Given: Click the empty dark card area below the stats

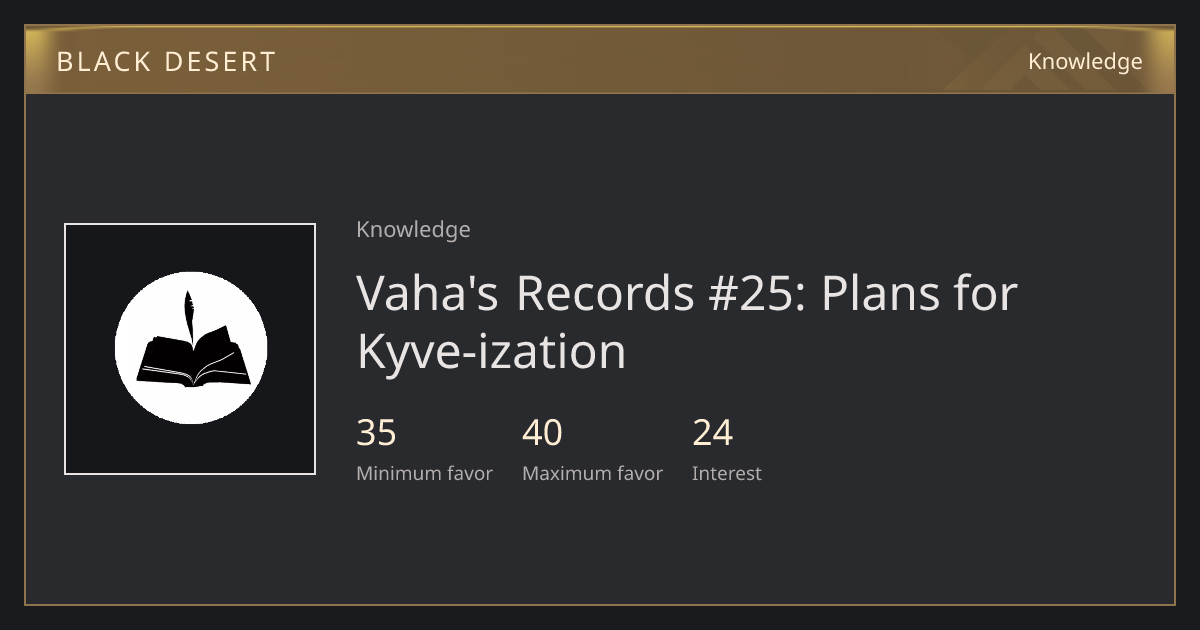Looking at the screenshot, I should point(600,545).
